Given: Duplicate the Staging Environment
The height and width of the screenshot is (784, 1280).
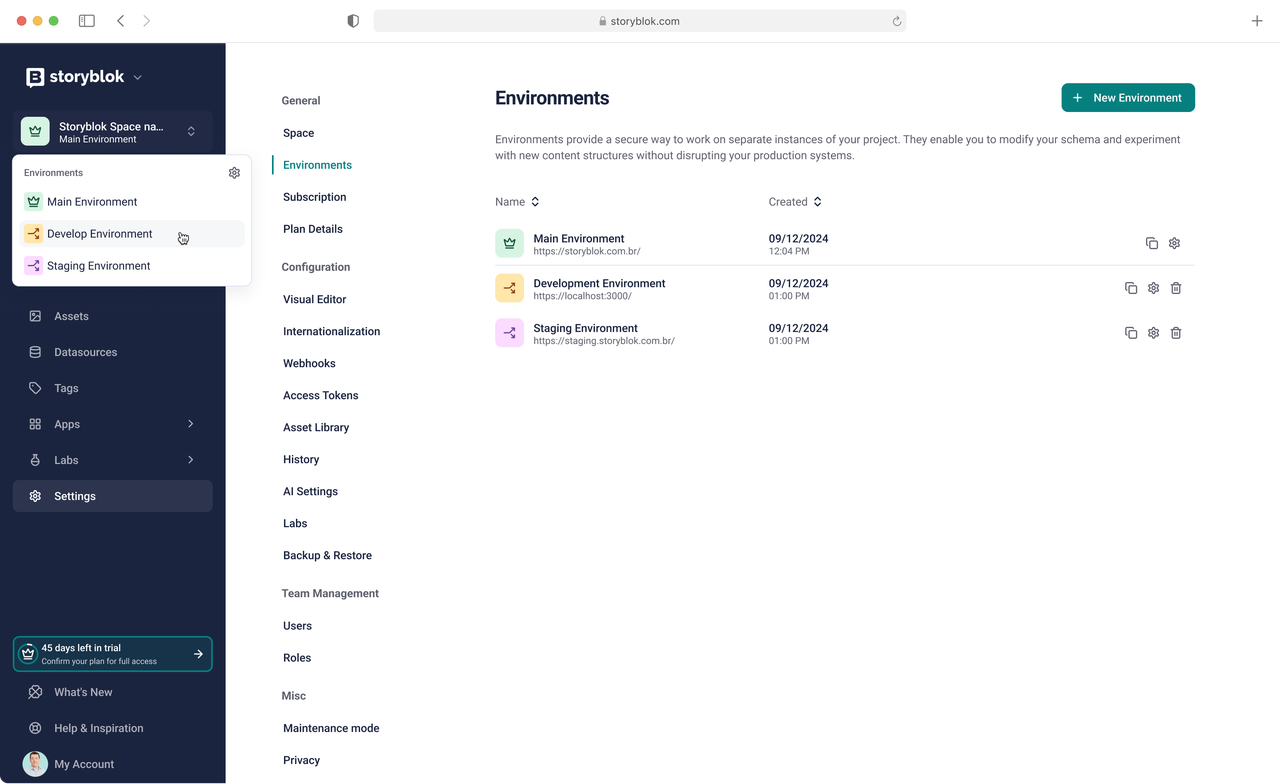Looking at the screenshot, I should click(1131, 333).
